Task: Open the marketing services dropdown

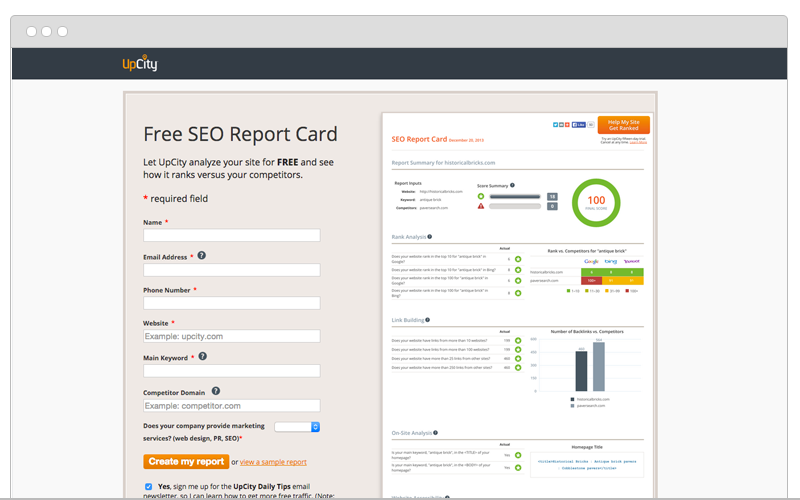Action: (297, 427)
